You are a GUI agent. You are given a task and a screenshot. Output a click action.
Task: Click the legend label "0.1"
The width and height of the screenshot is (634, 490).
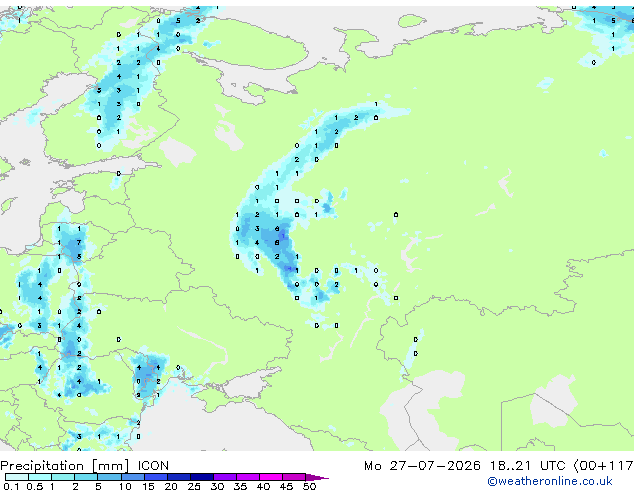click(11, 486)
